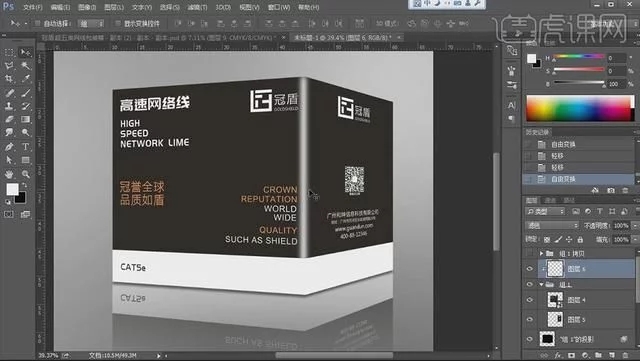Select the Path Selection tool
Screen dimensions: 640x361
[9, 160]
